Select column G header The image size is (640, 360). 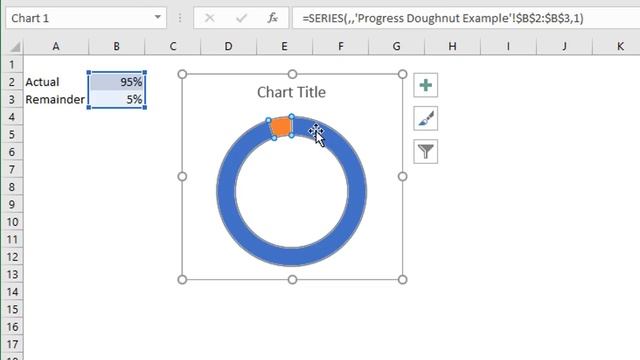pos(396,47)
